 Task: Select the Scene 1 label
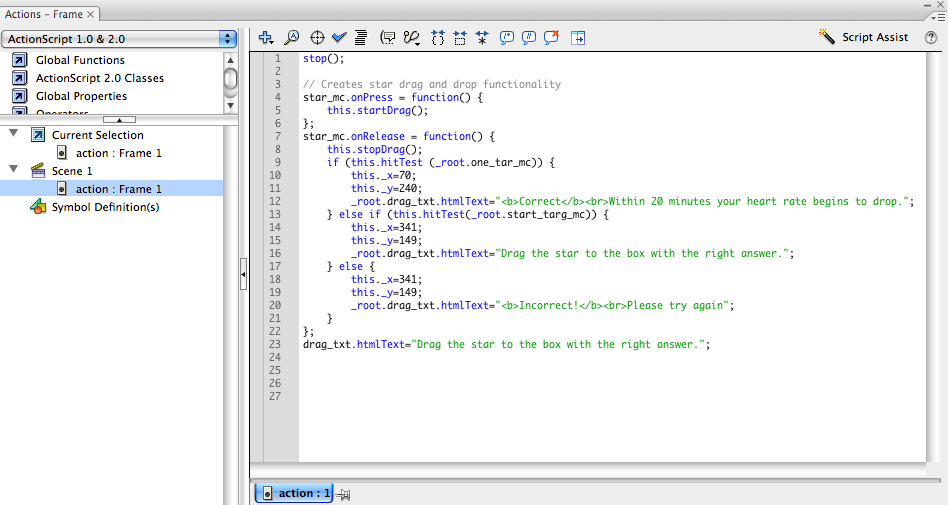72,171
